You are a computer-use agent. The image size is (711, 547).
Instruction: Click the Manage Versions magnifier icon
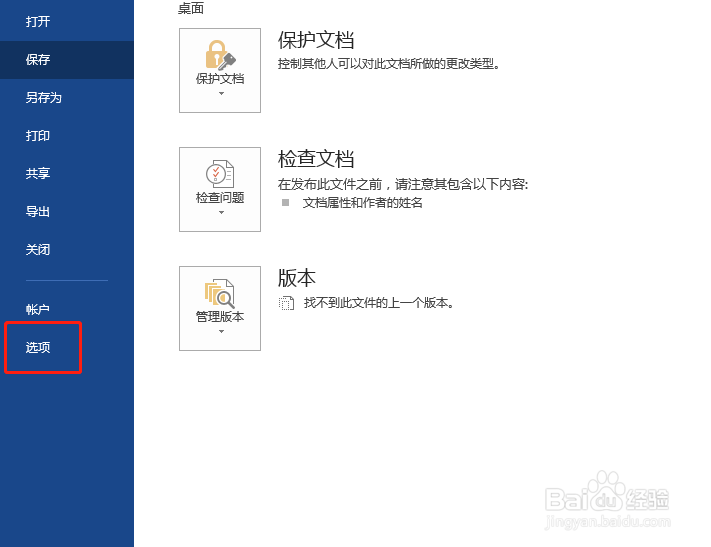click(x=219, y=293)
